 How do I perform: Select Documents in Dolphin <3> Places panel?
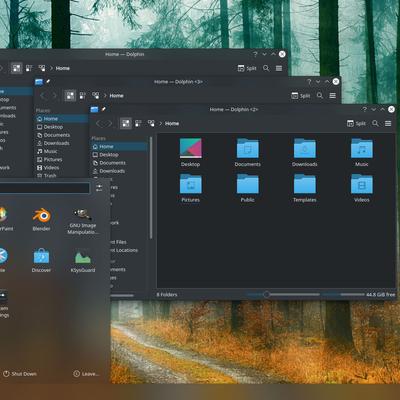click(x=62, y=135)
